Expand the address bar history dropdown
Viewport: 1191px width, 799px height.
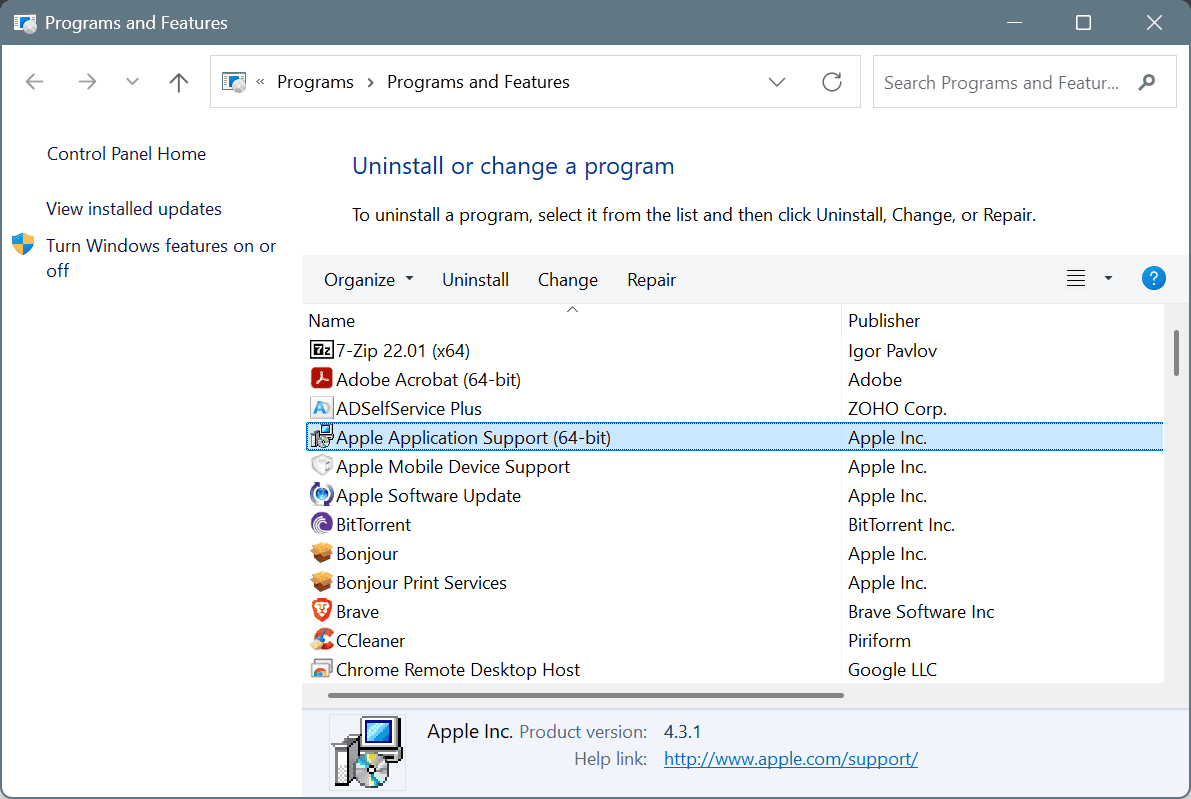[x=776, y=82]
